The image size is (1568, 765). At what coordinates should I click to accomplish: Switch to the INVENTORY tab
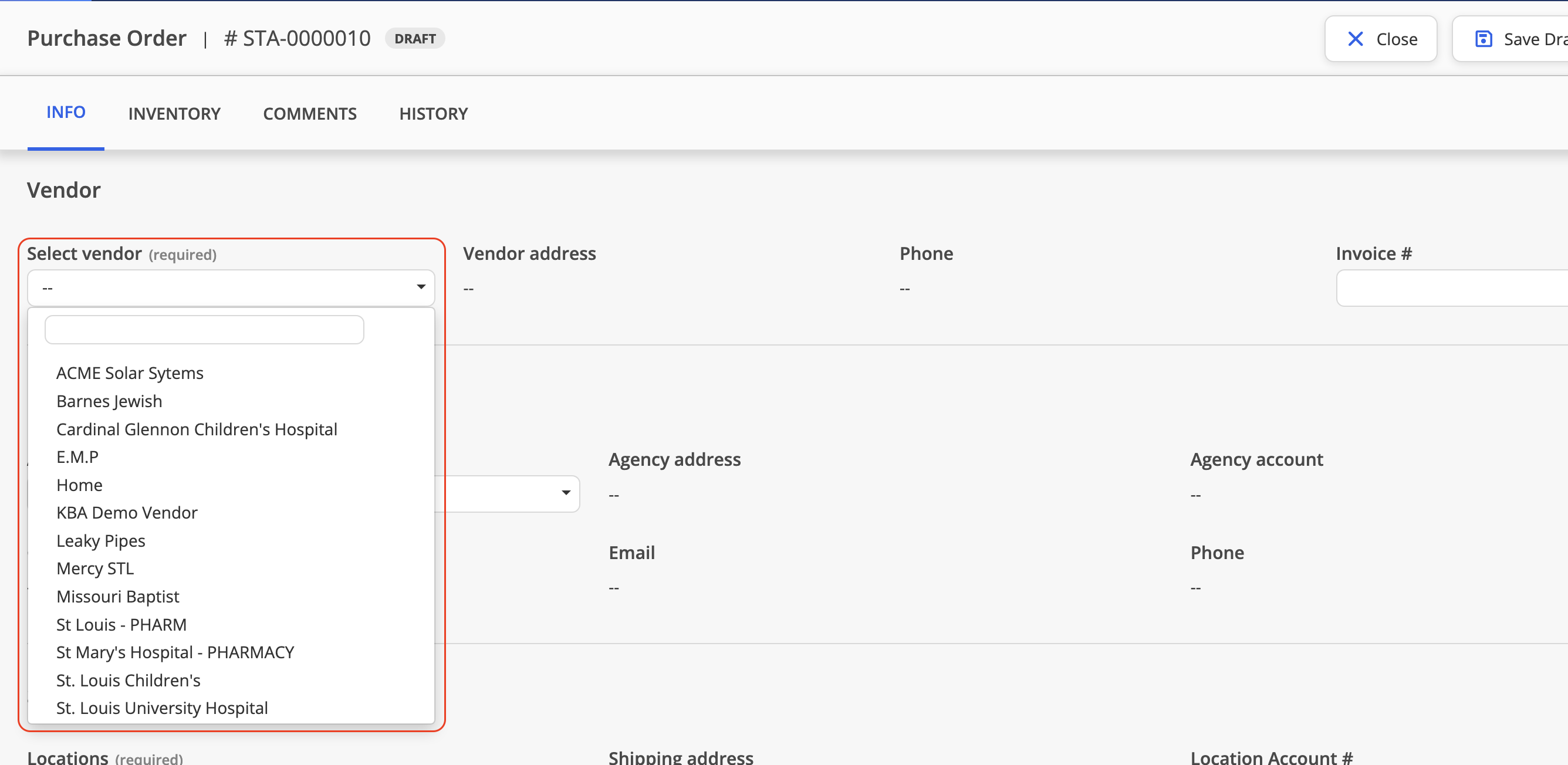tap(174, 114)
